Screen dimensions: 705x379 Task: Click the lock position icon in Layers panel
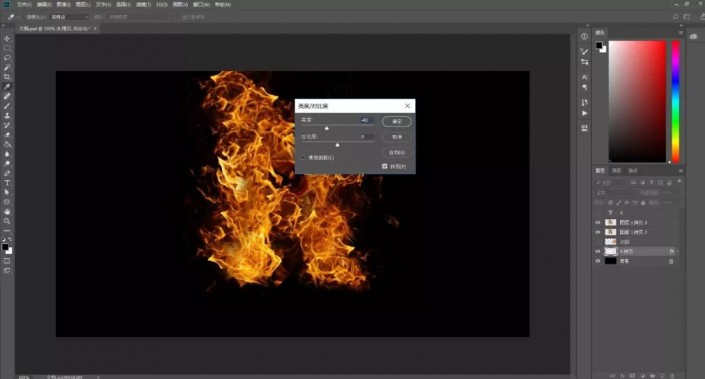(627, 203)
